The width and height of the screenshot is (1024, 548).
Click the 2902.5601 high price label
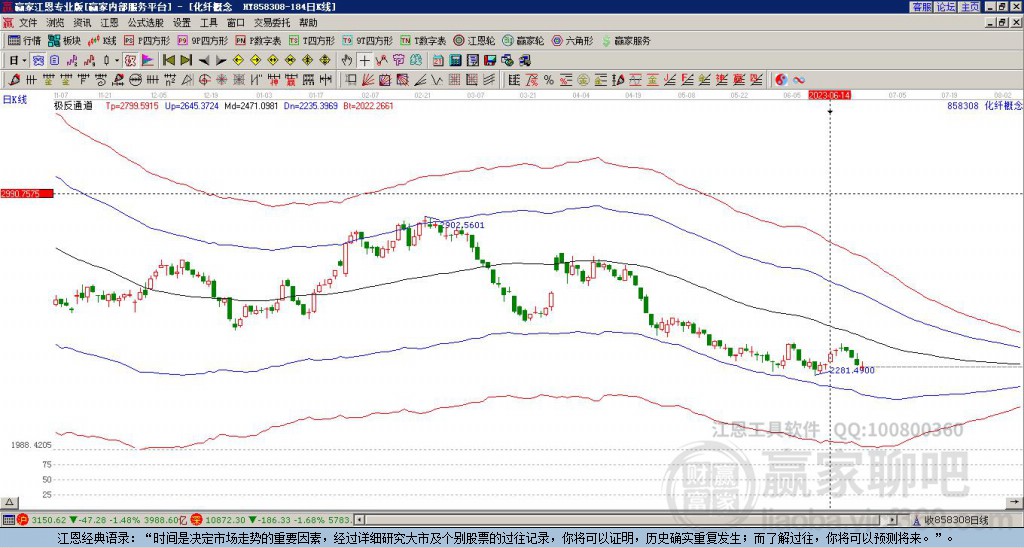[x=463, y=225]
